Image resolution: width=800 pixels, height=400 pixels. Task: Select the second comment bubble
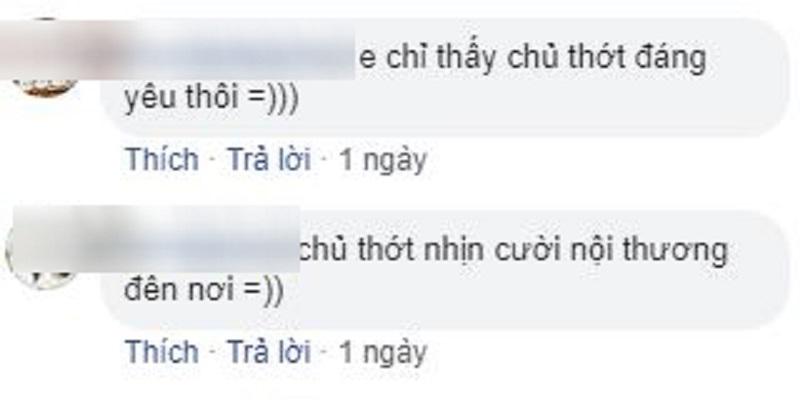pos(444,270)
